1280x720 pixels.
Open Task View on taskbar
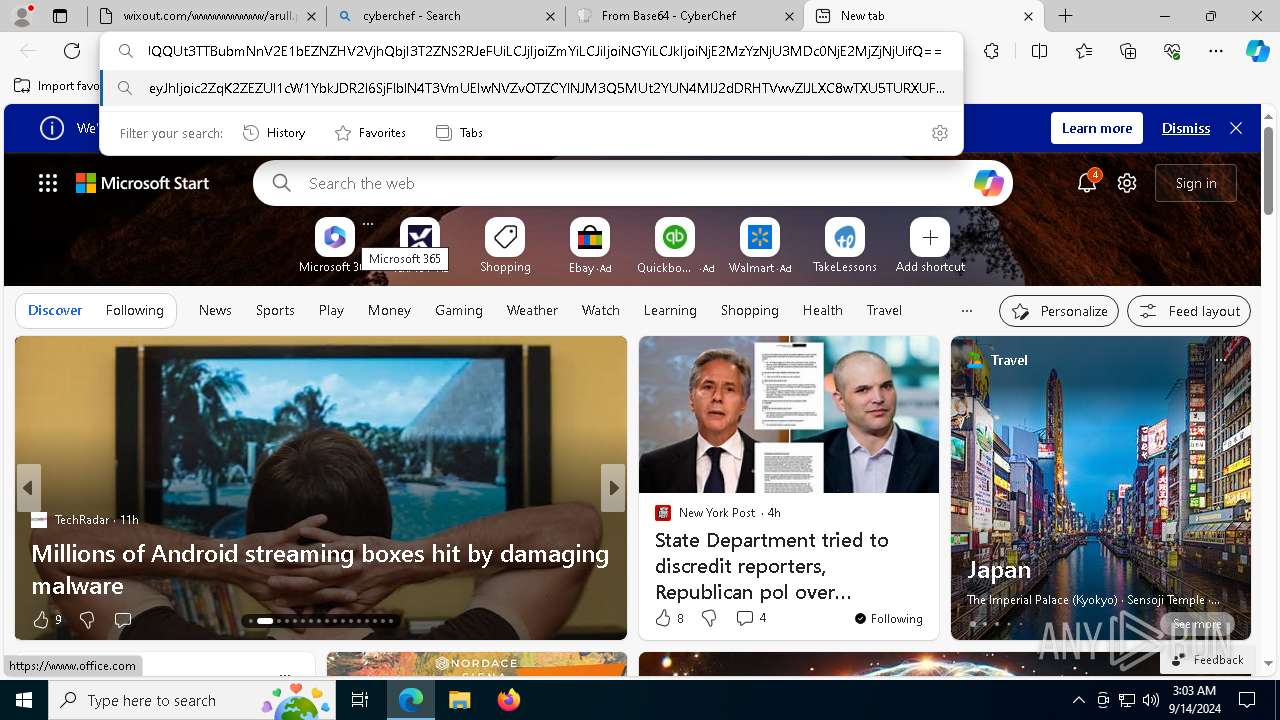pyautogui.click(x=360, y=700)
